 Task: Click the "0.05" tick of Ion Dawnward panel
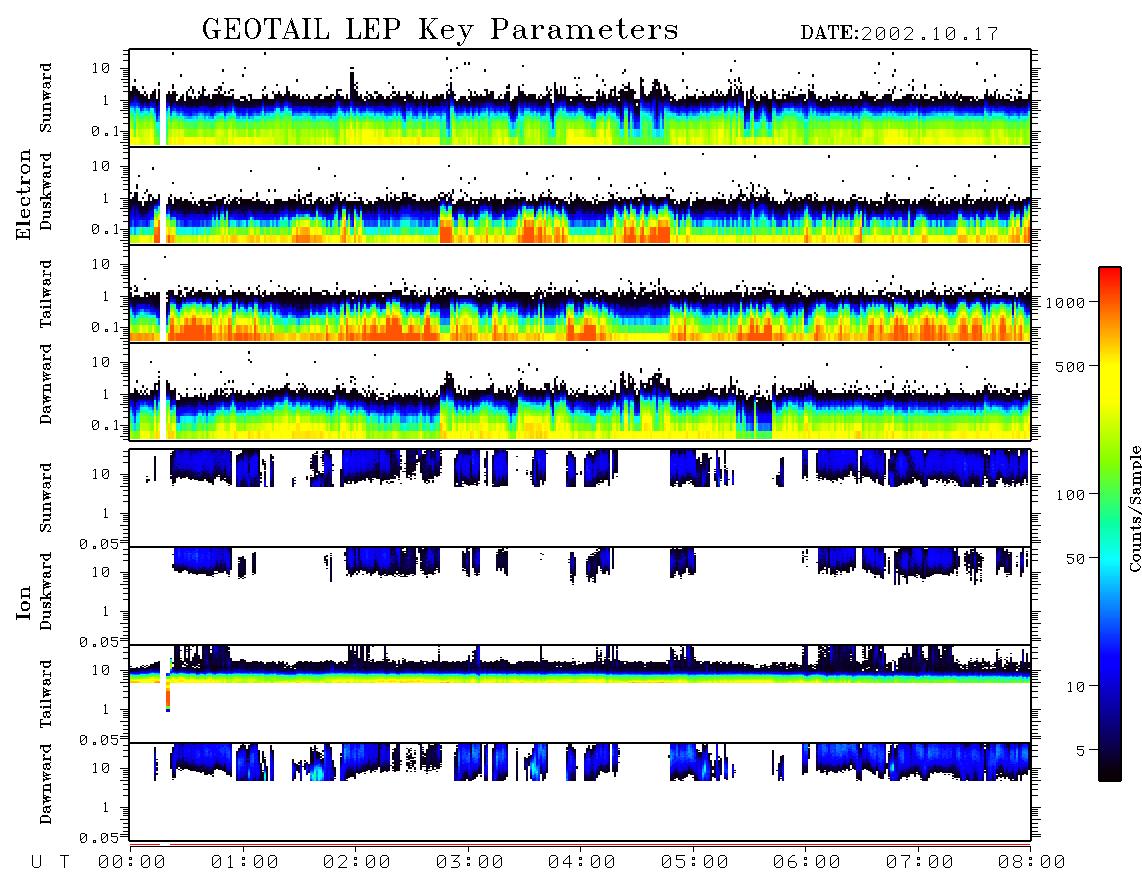click(98, 838)
